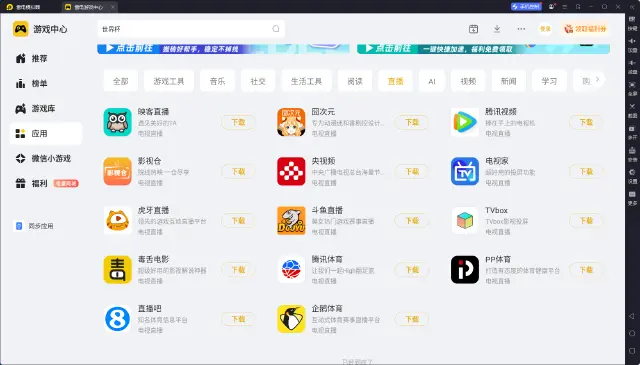The width and height of the screenshot is (640, 365).
Task: Click the user avatar icon in title bar
Action: [552, 7]
